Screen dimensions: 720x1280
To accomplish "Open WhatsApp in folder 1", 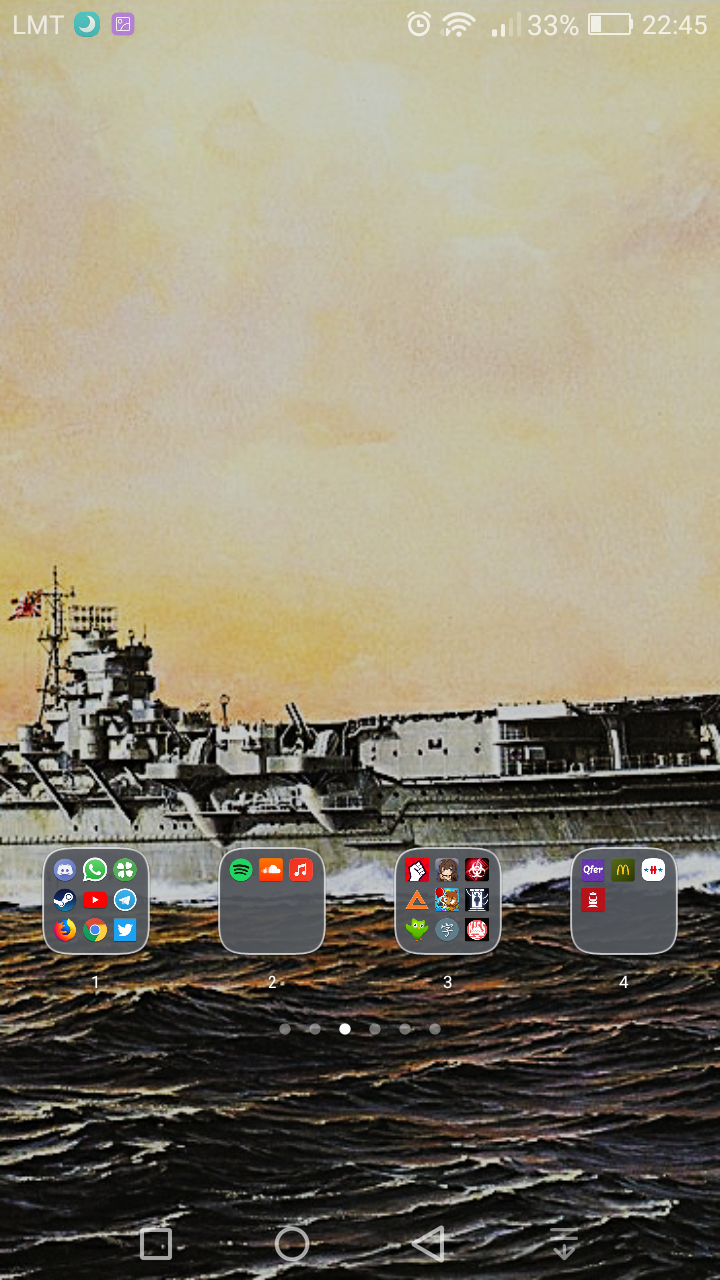I will 95,870.
